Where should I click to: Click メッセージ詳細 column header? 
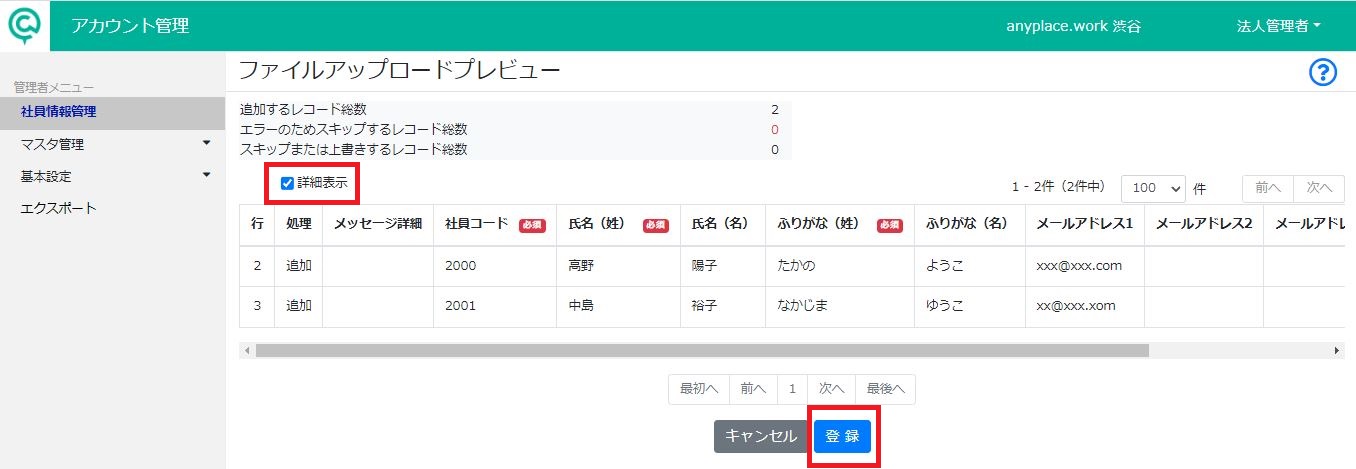[378, 225]
